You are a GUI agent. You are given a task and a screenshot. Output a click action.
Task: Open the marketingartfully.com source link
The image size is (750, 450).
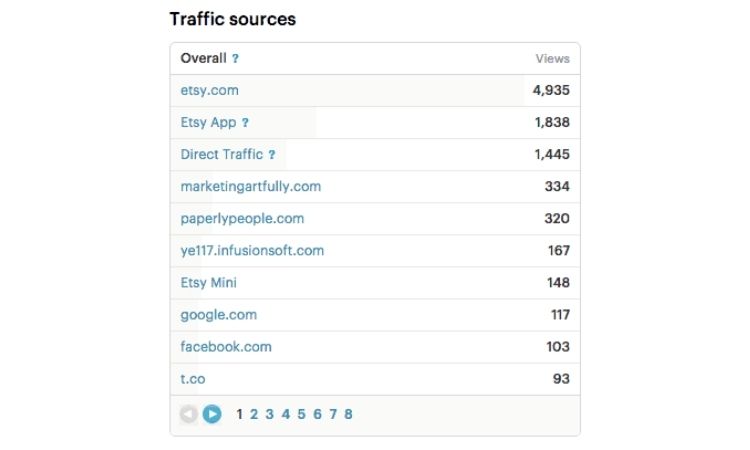pyautogui.click(x=251, y=187)
